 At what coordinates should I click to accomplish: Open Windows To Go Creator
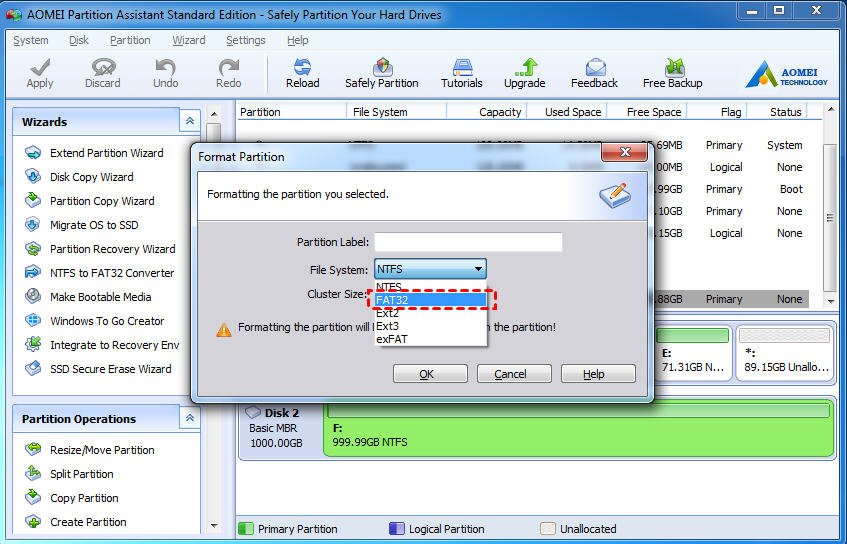[95, 321]
